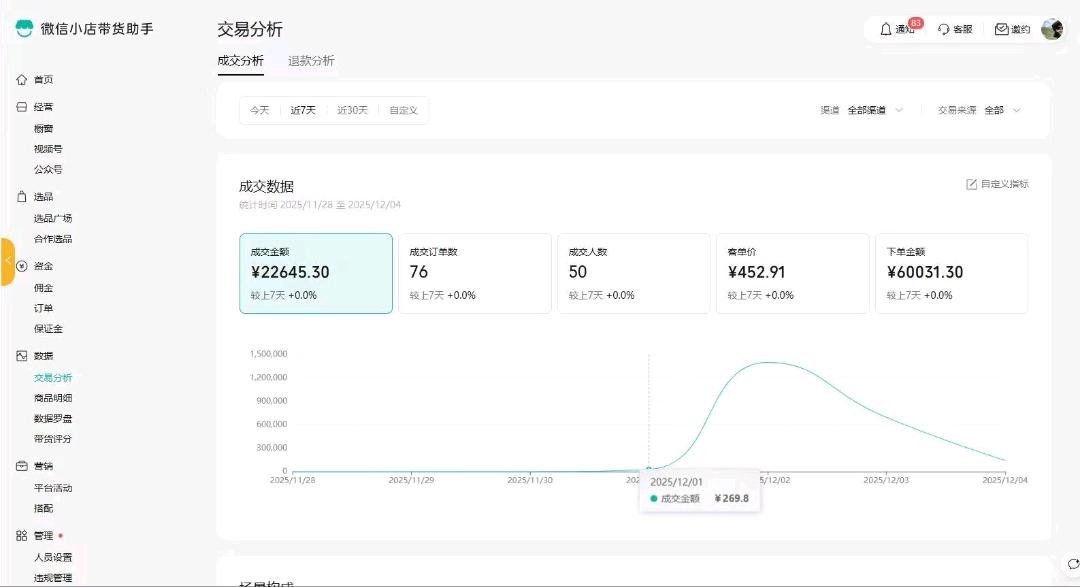This screenshot has width=1080, height=587.
Task: Select the 近7天 time filter
Action: [x=302, y=110]
